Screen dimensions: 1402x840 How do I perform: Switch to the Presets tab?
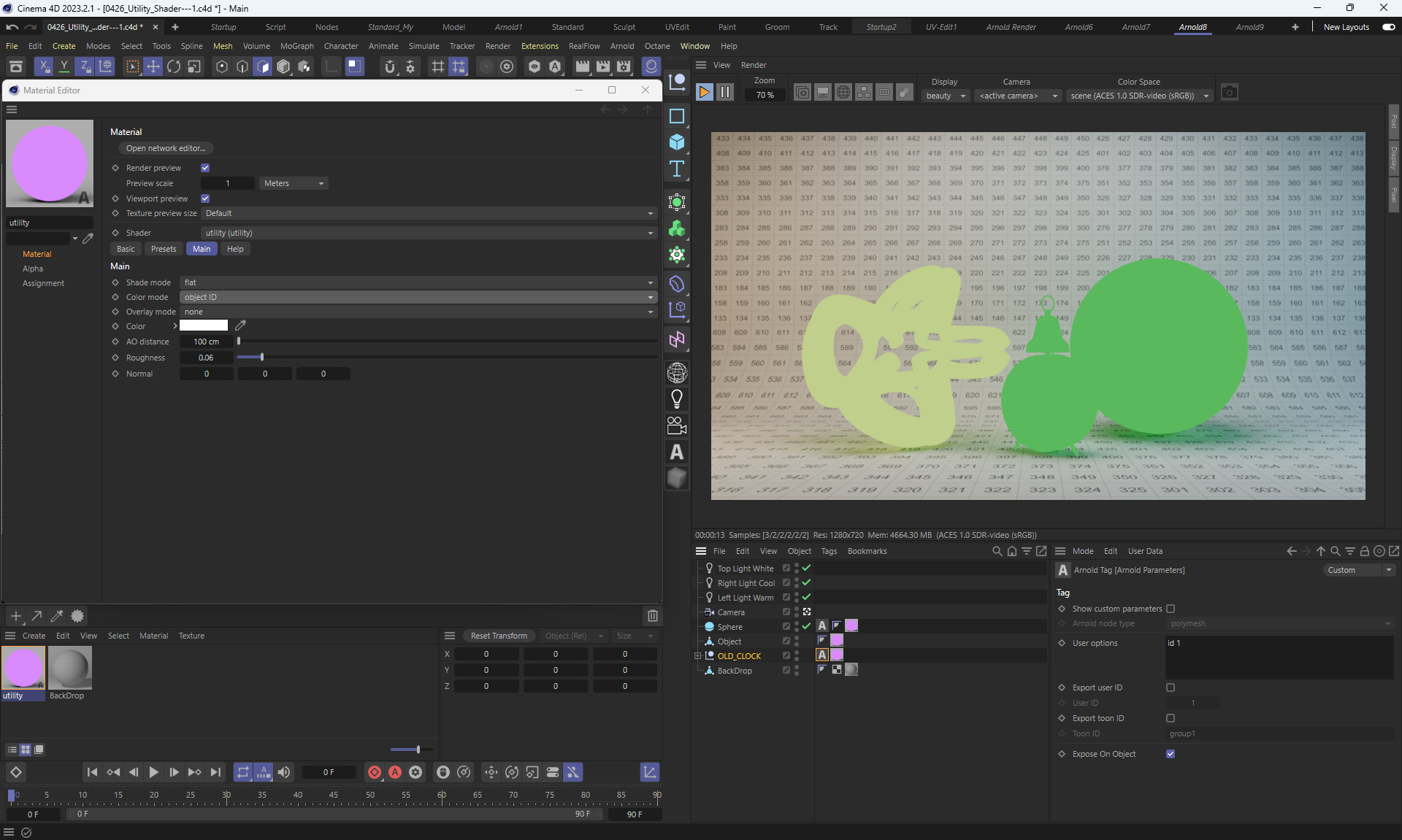tap(164, 249)
